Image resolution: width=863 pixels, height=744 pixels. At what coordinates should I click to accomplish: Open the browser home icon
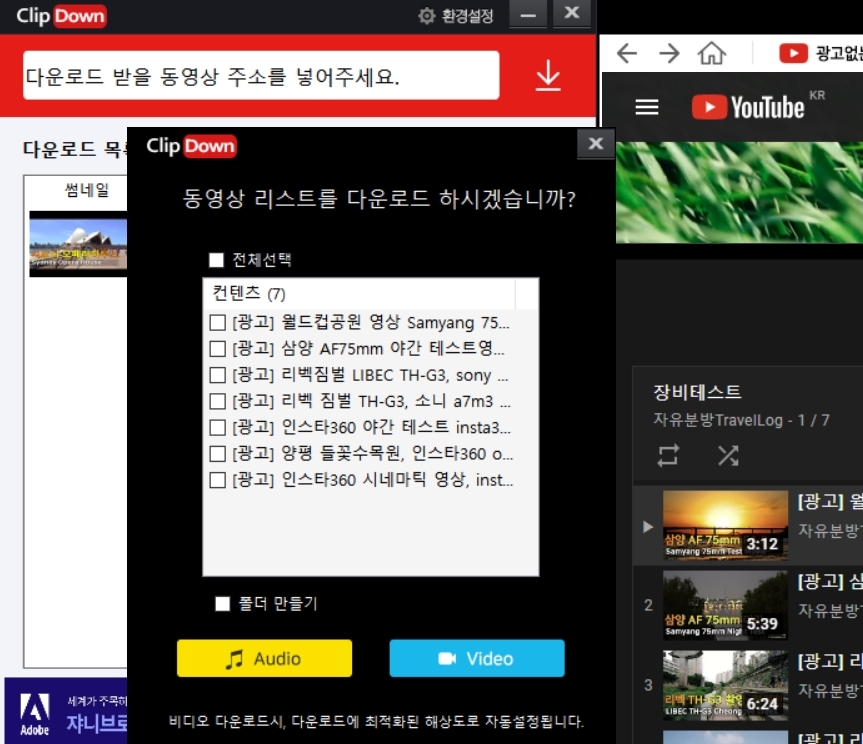pos(712,53)
